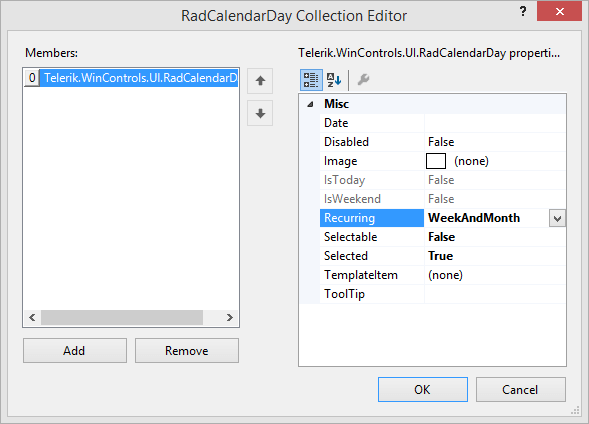Viewport: 589px width, 424px height.
Task: Confirm changes with OK
Action: pyautogui.click(x=423, y=389)
